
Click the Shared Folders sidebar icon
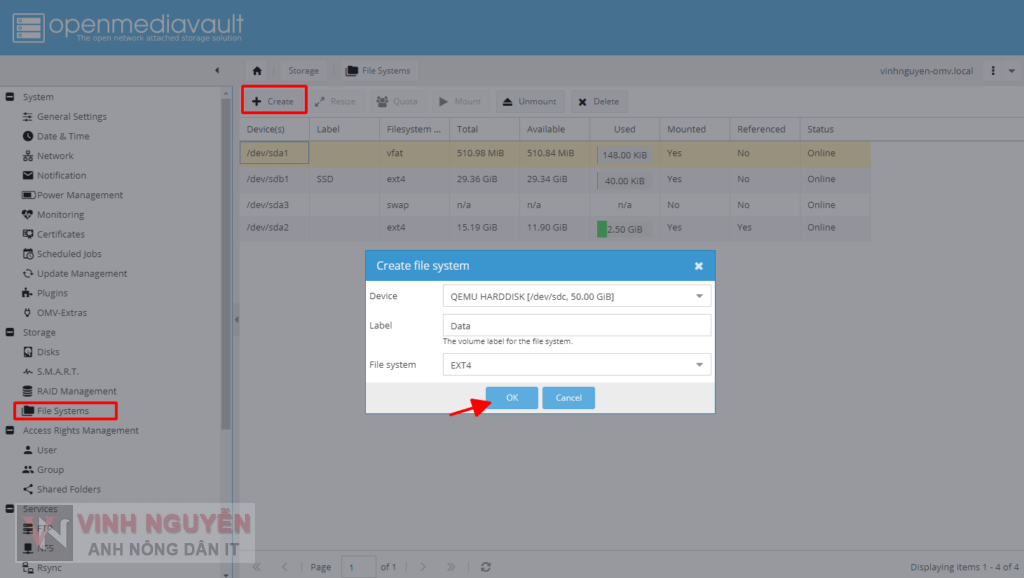pos(31,489)
